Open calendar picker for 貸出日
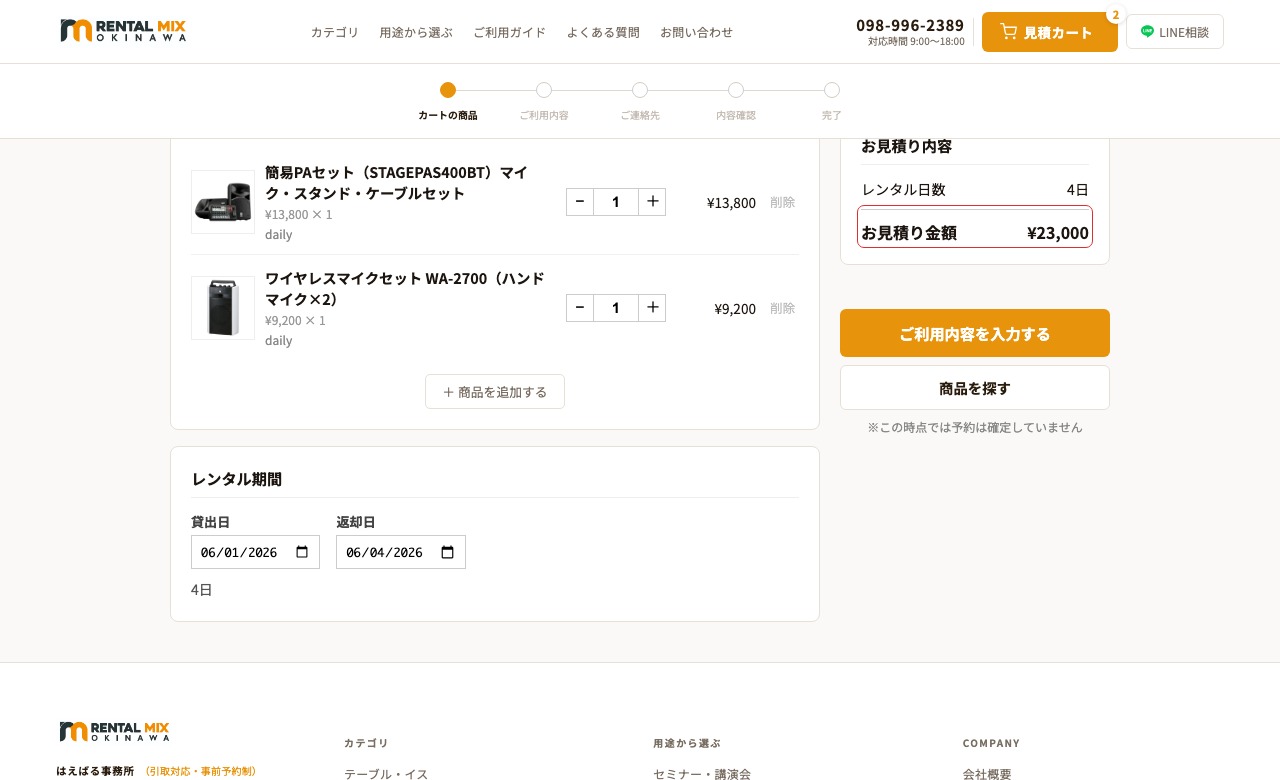The height and width of the screenshot is (780, 1280). (302, 552)
